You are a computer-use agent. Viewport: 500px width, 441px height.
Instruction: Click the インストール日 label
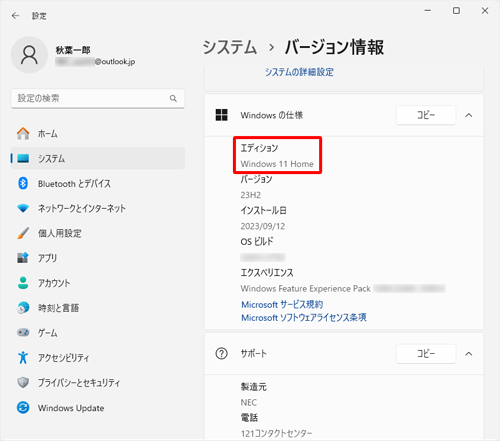coord(263,210)
